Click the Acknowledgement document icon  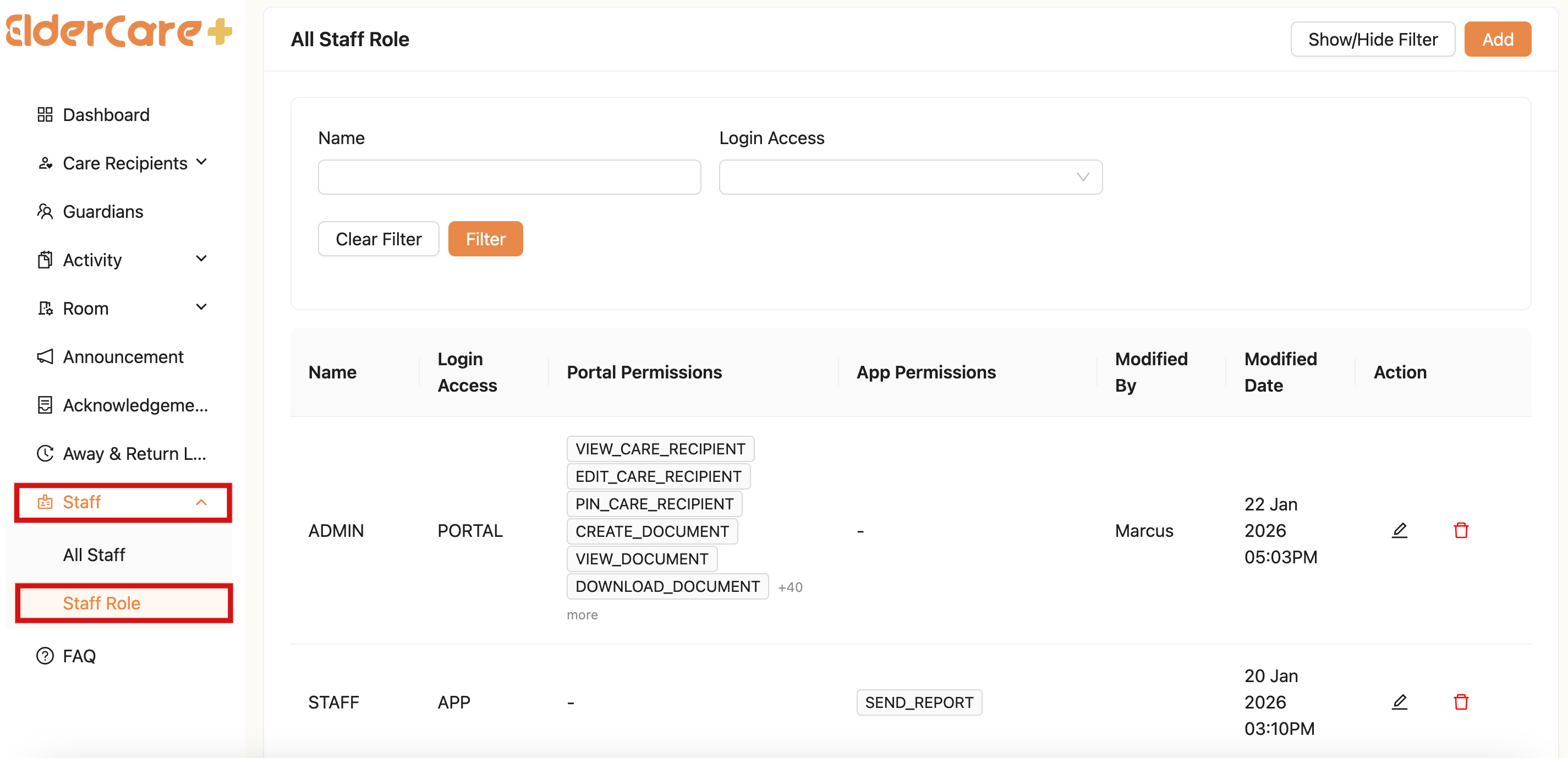(45, 404)
